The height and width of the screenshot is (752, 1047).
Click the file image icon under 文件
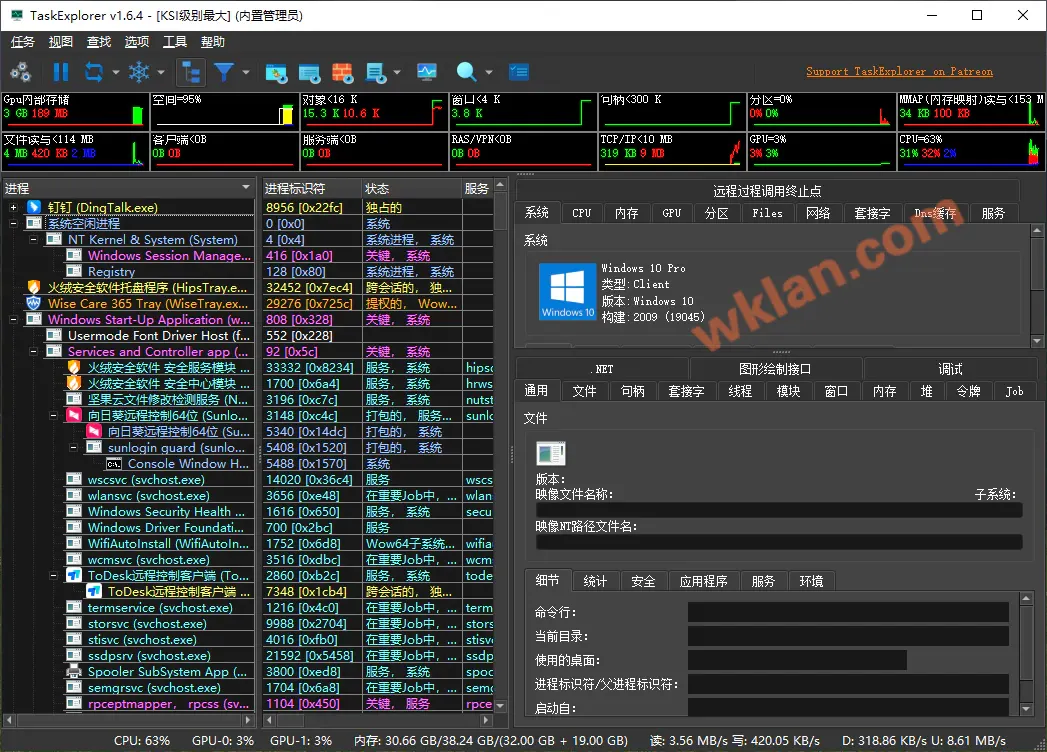click(x=551, y=453)
